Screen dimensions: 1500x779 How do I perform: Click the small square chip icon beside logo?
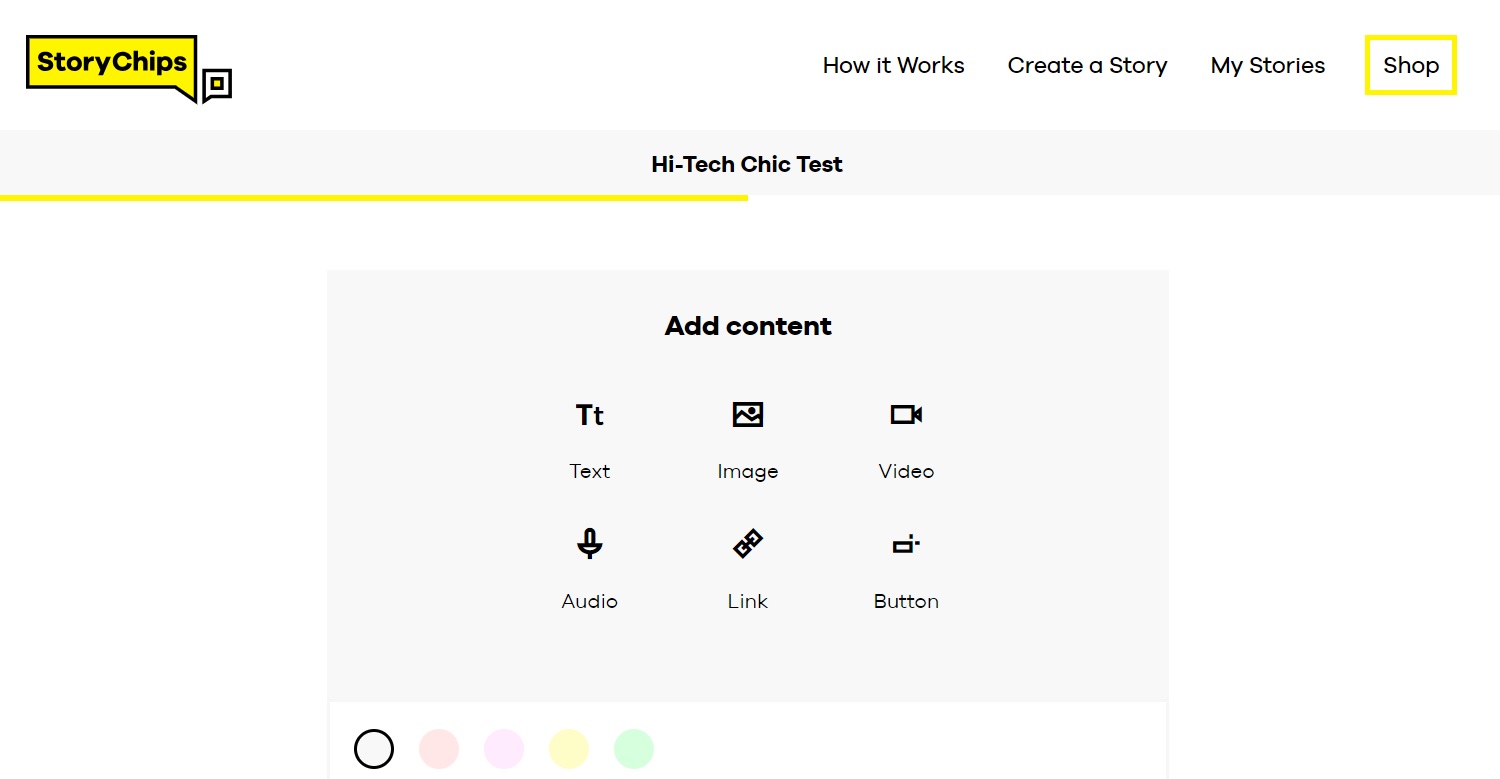point(217,85)
